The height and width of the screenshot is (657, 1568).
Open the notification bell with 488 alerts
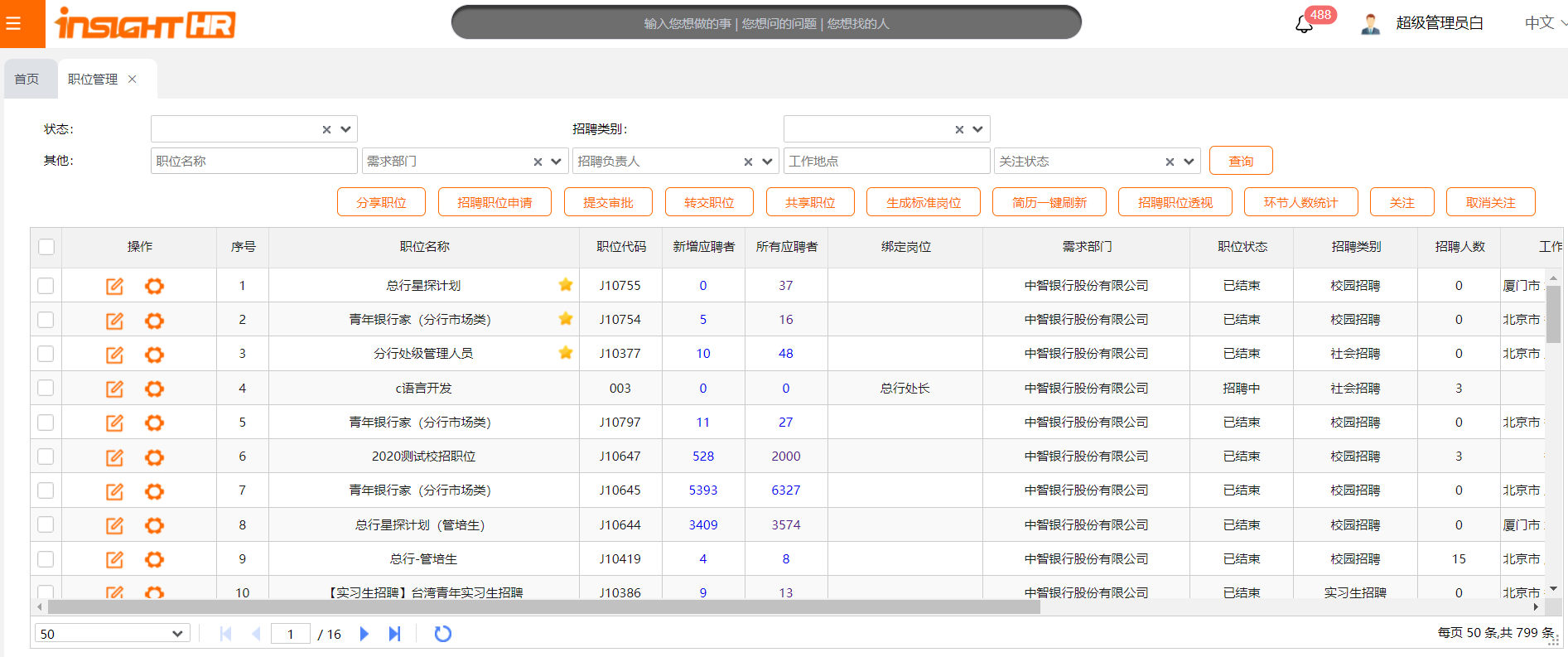click(x=1305, y=24)
